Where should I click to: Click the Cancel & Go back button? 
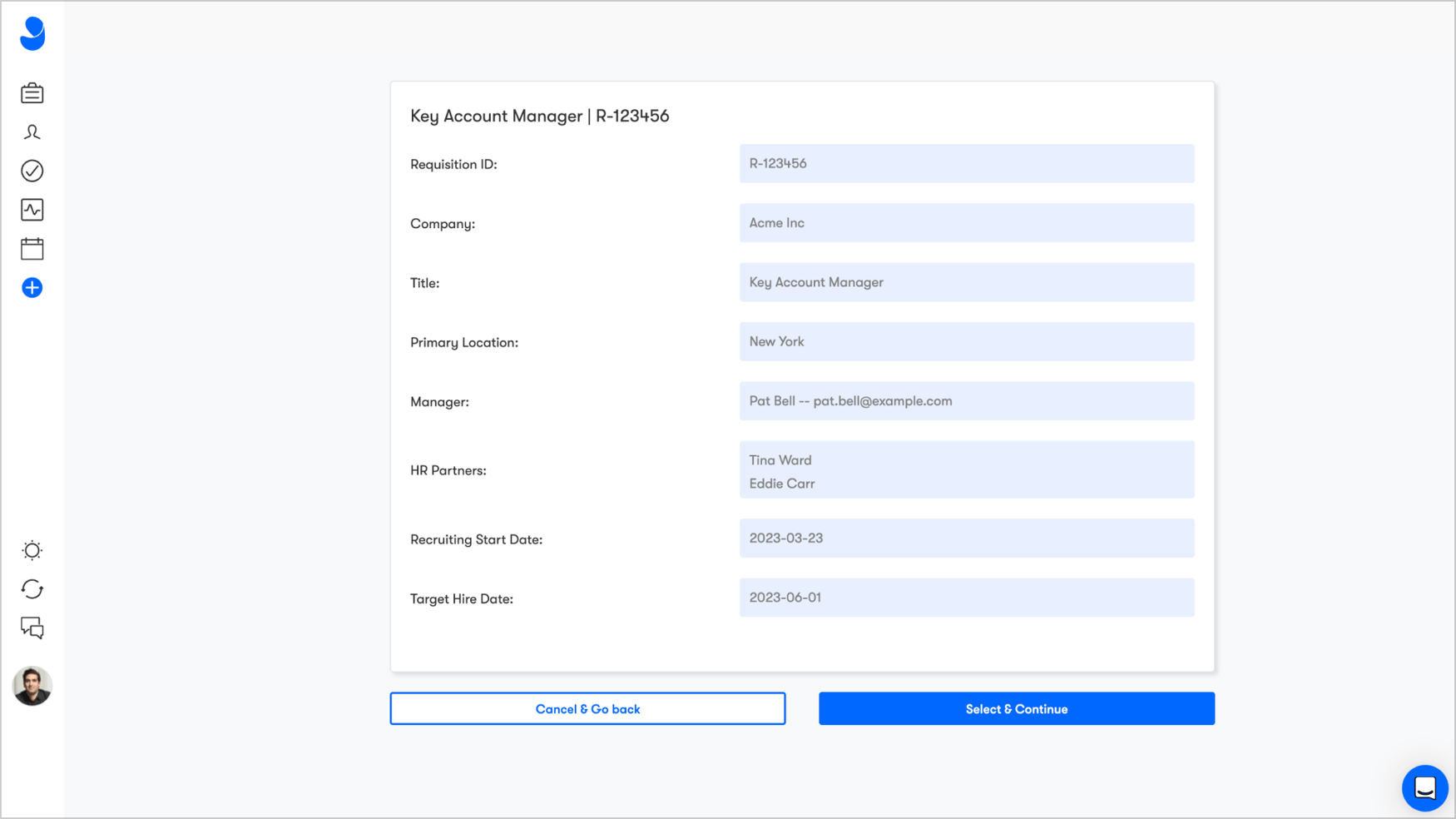587,708
